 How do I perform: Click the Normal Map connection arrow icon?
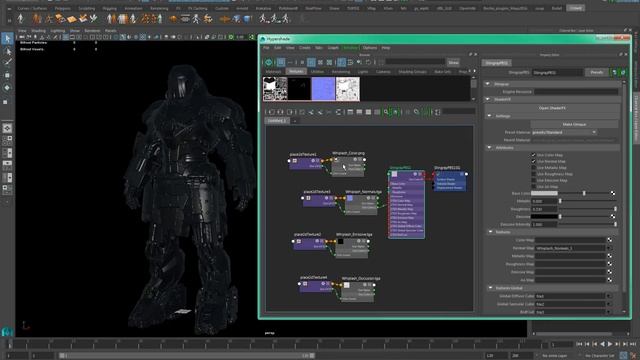[x=609, y=248]
